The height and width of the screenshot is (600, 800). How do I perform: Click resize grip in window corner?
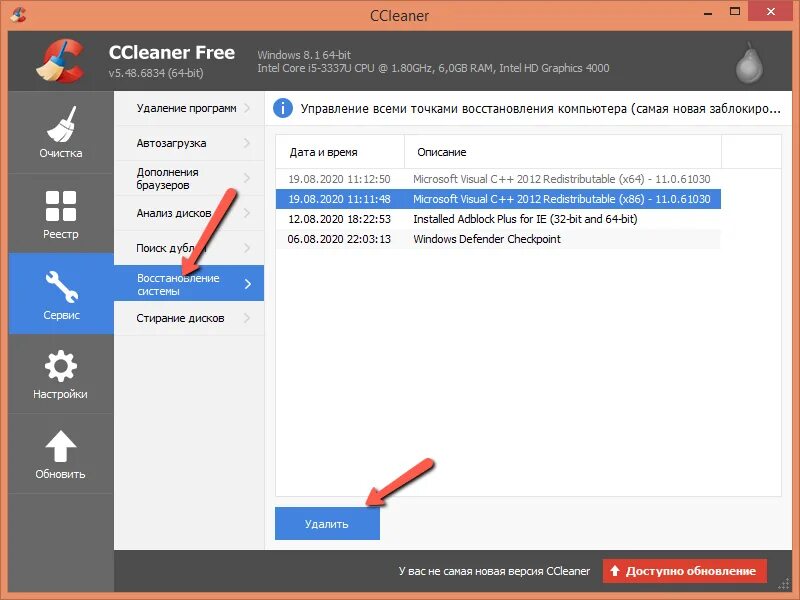tap(783, 584)
